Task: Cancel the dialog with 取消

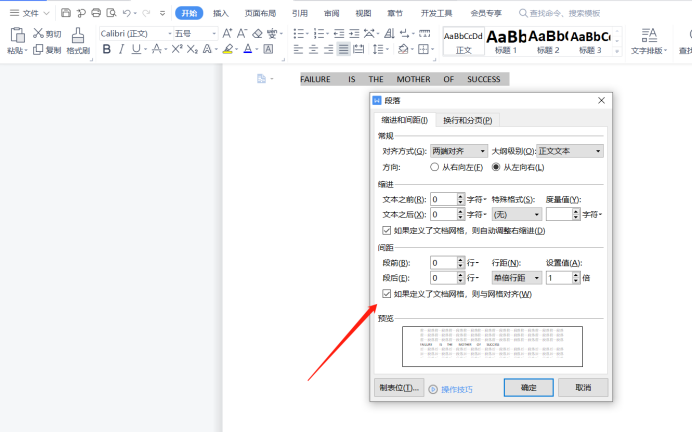Action: (583, 387)
